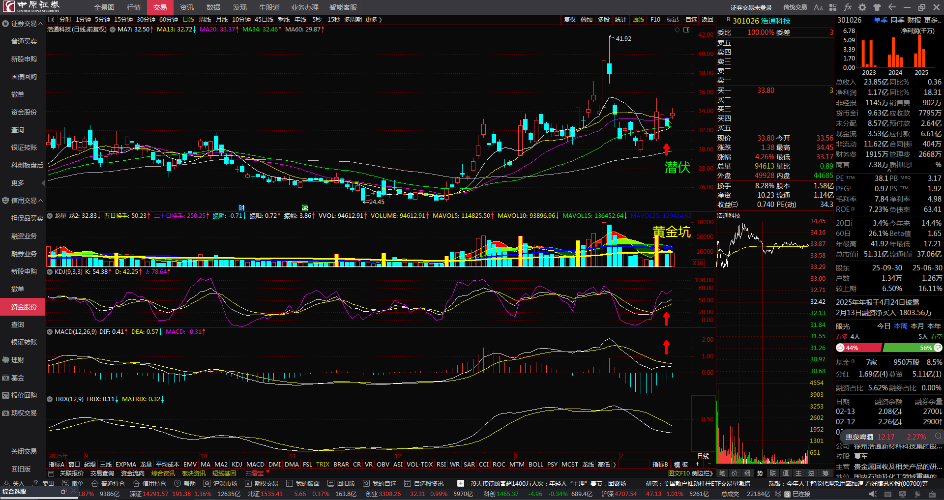Open the skin shirt icon
This screenshot has width=944, height=500.
click(877, 7)
